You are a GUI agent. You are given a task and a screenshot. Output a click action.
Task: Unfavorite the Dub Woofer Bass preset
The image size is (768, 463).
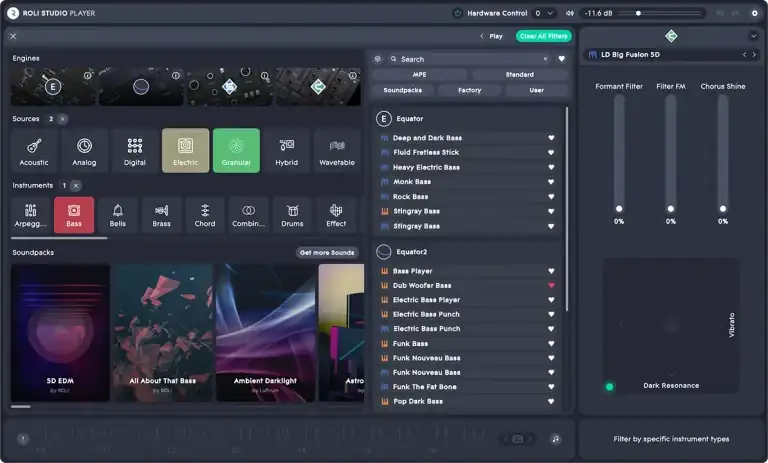[551, 286]
